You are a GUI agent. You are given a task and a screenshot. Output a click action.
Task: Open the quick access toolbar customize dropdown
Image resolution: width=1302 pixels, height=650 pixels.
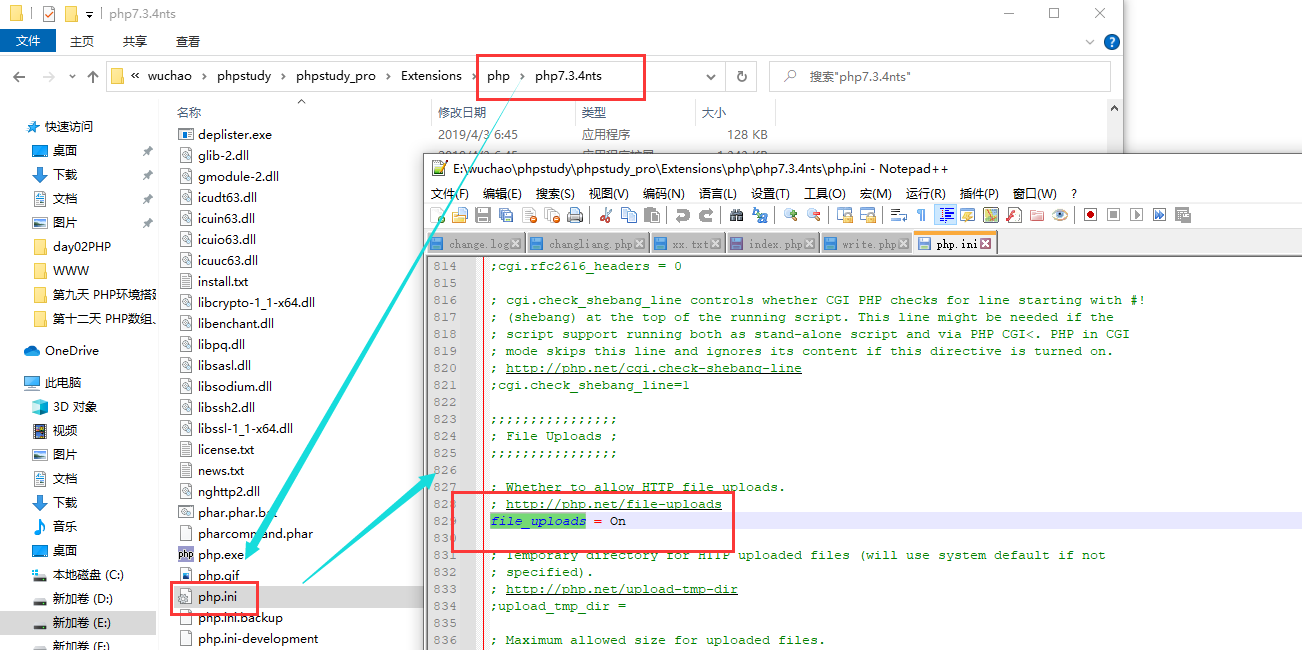pyautogui.click(x=89, y=14)
